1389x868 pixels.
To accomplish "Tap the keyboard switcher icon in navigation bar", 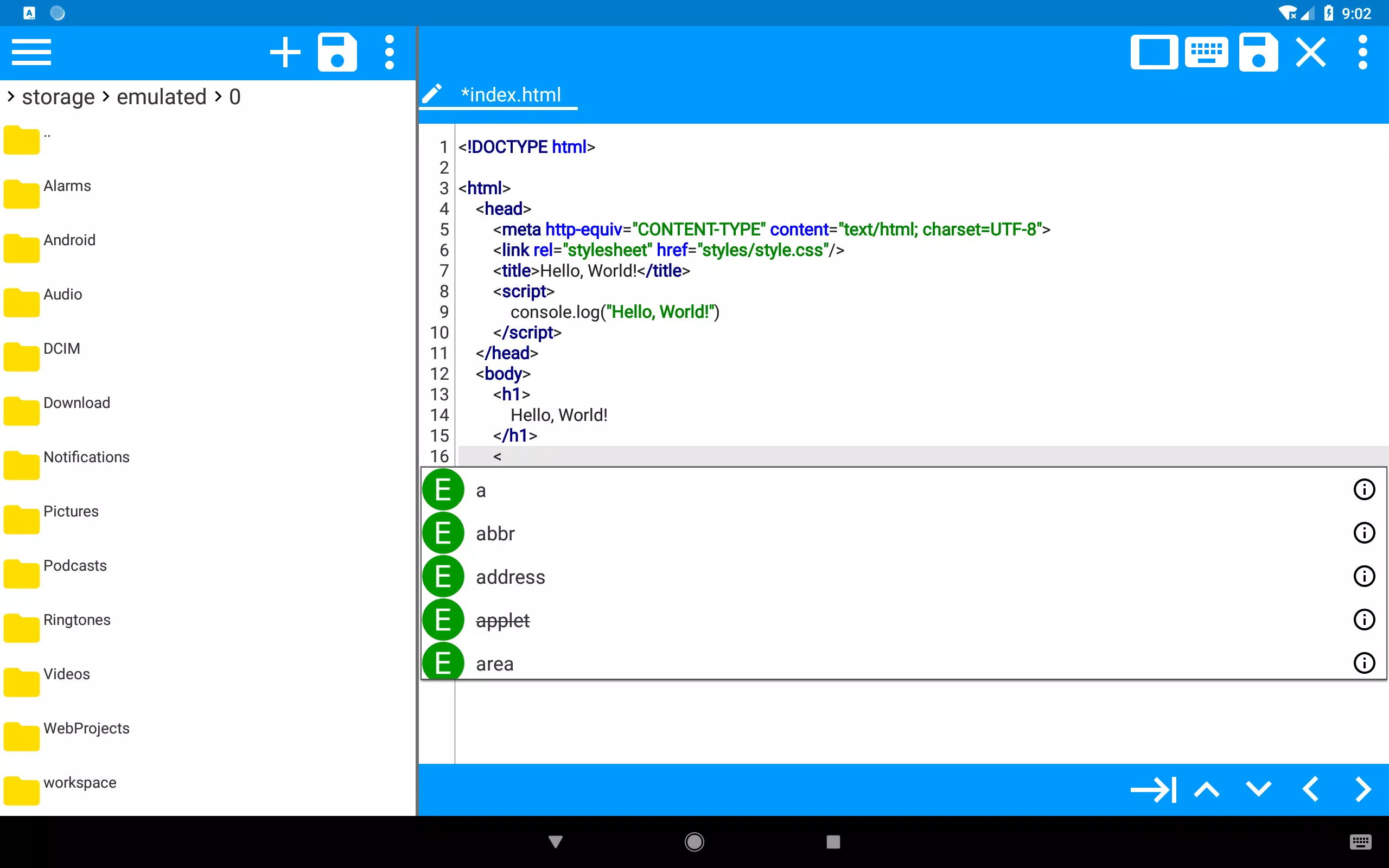I will click(1361, 841).
